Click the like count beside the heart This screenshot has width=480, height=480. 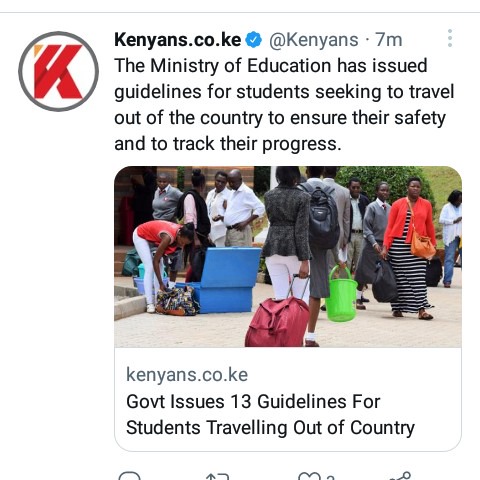330,477
